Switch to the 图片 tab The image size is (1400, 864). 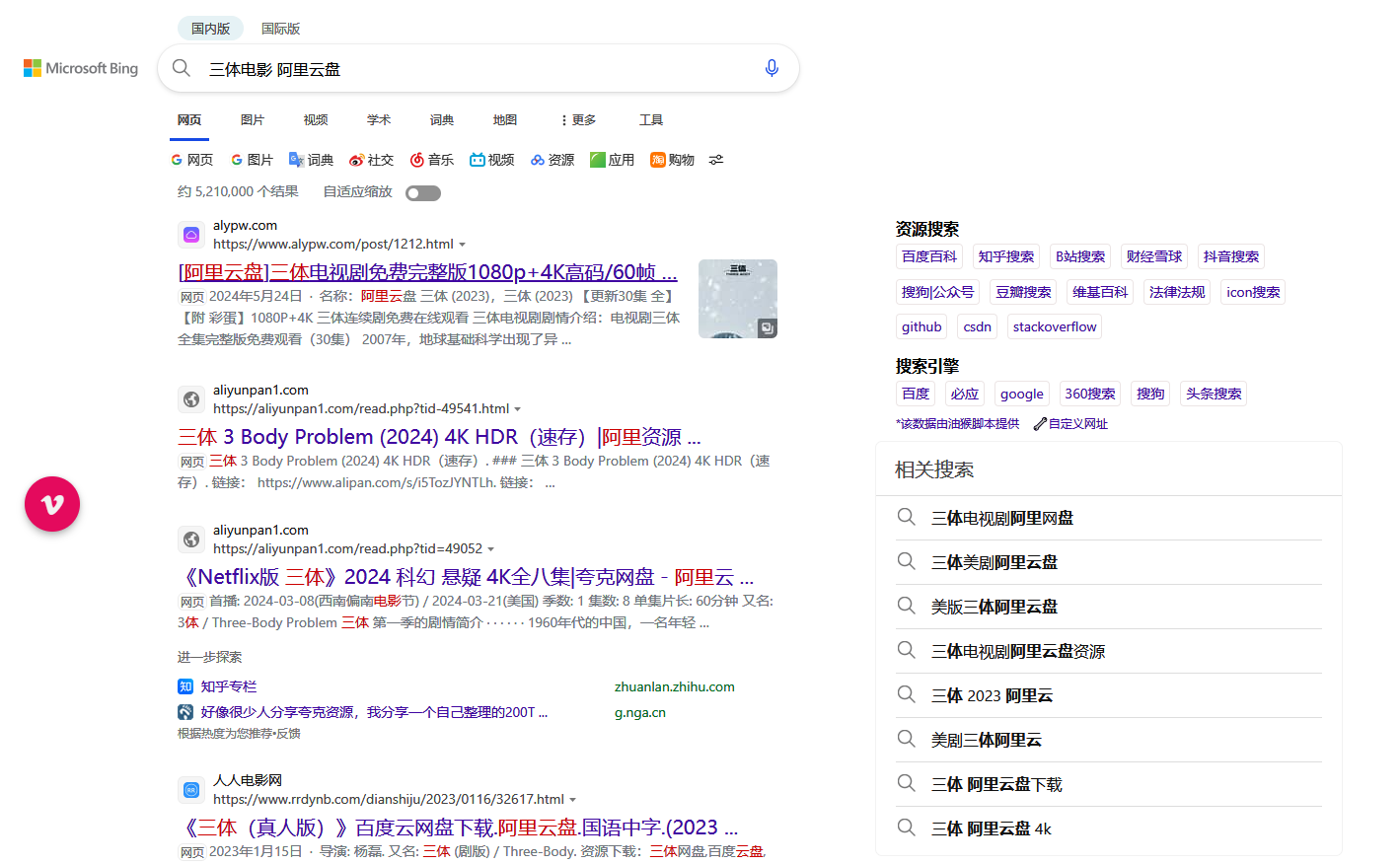point(253,120)
